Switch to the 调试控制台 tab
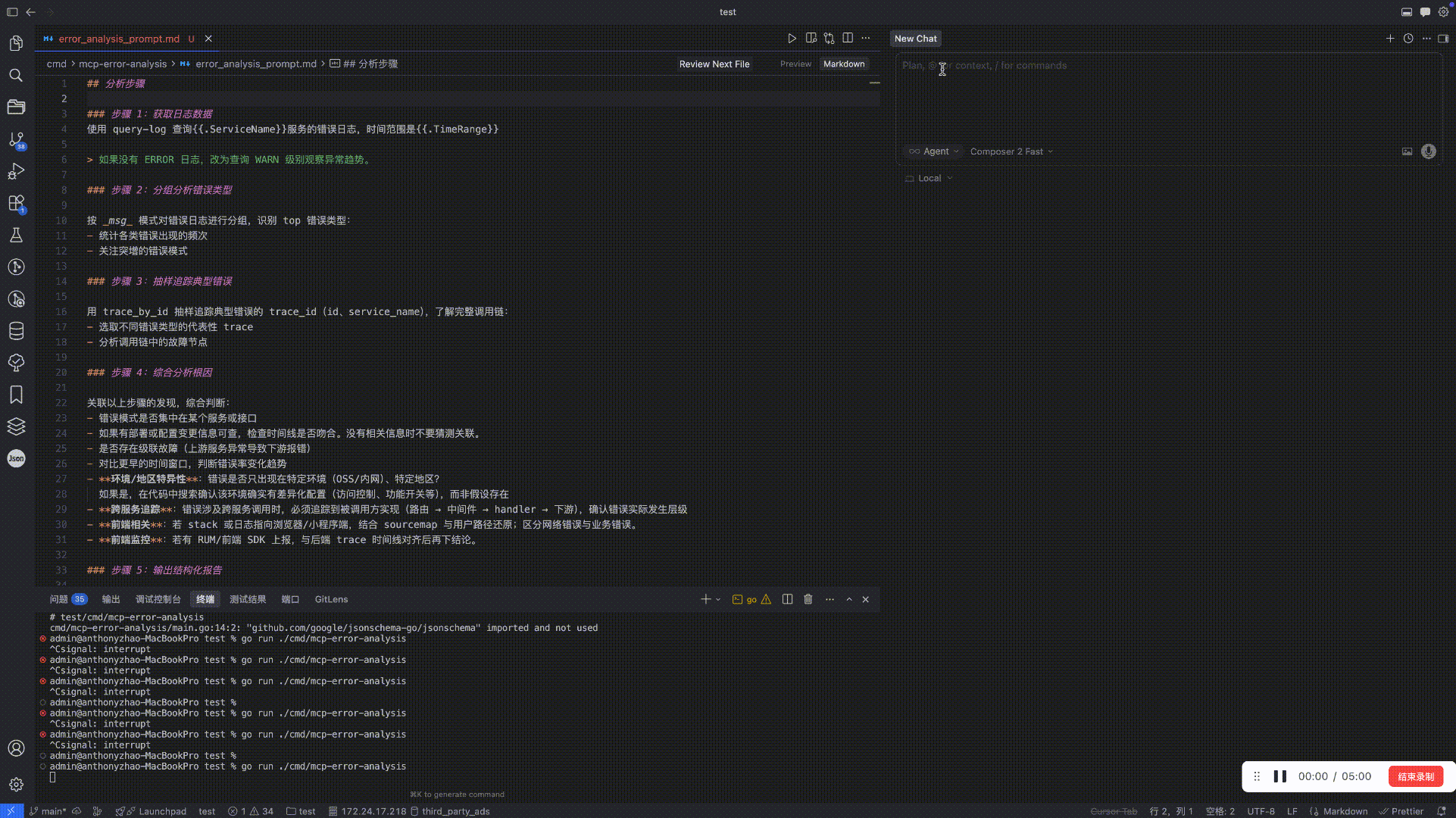The image size is (1456, 818). coord(158,599)
